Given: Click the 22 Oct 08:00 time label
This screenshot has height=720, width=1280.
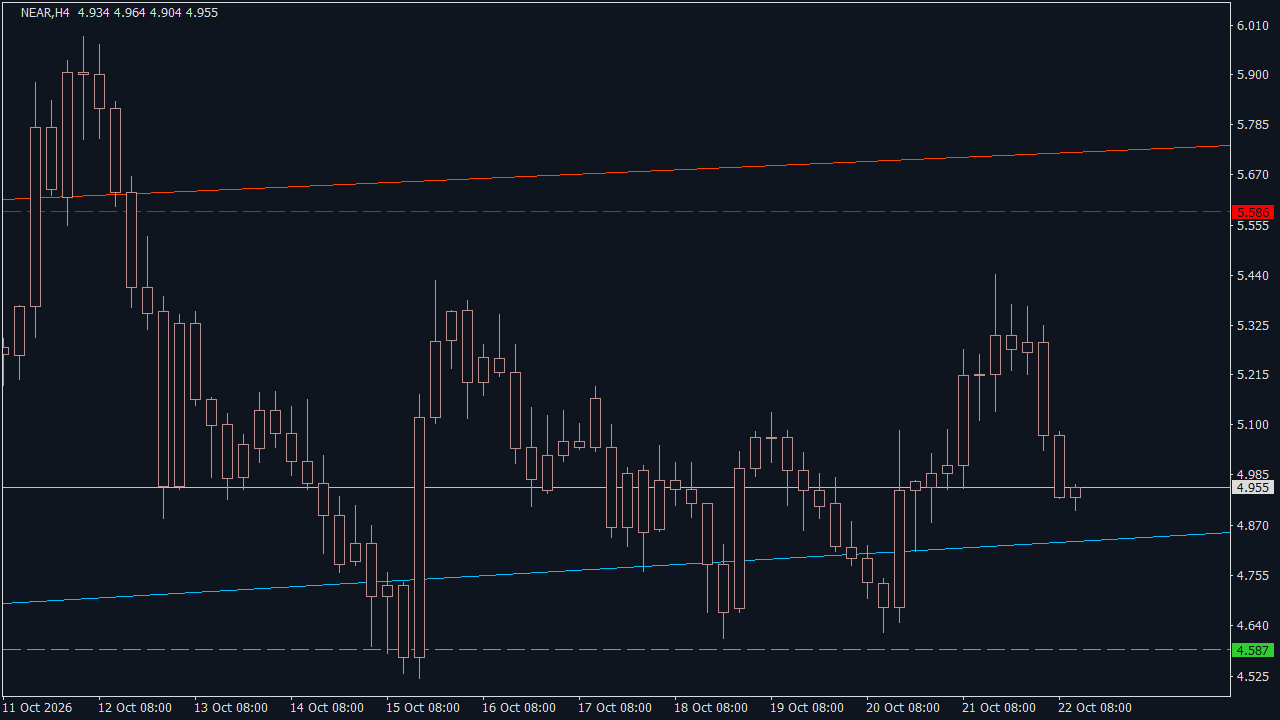Looking at the screenshot, I should click(1095, 708).
